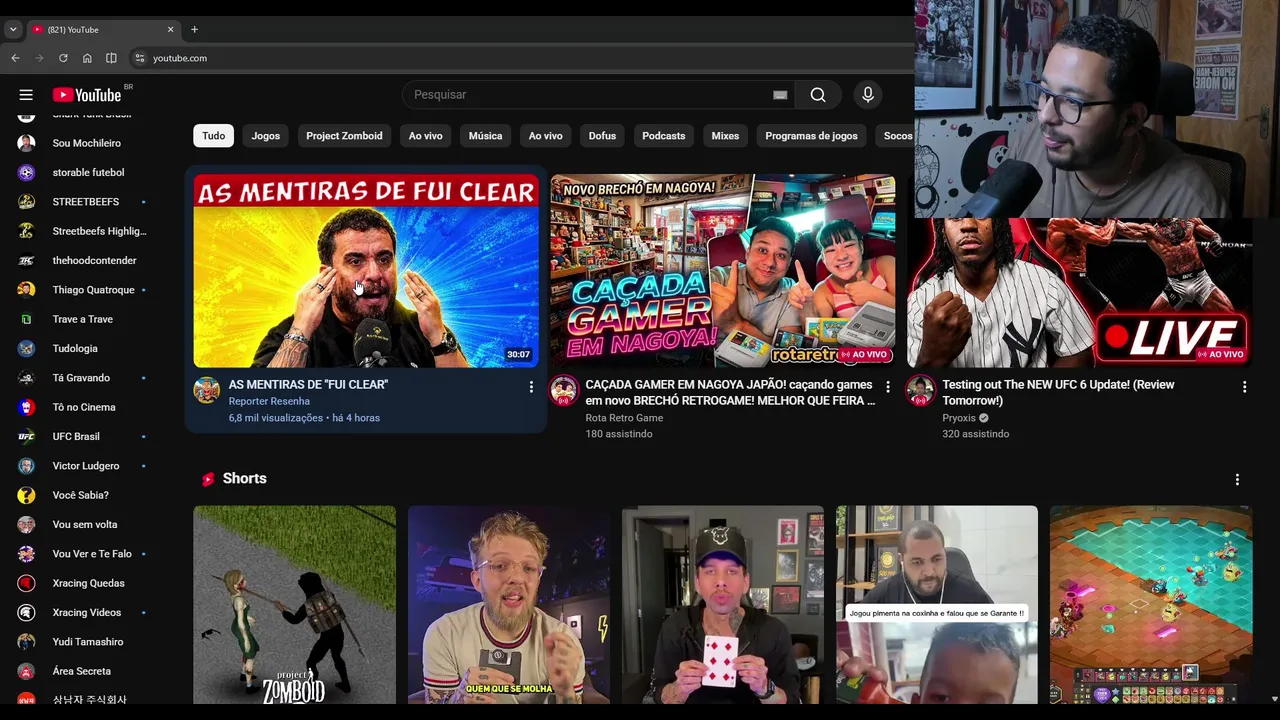Open CAÇADA GAMER EM NAGOYA JAPÃO video title

pos(730,392)
